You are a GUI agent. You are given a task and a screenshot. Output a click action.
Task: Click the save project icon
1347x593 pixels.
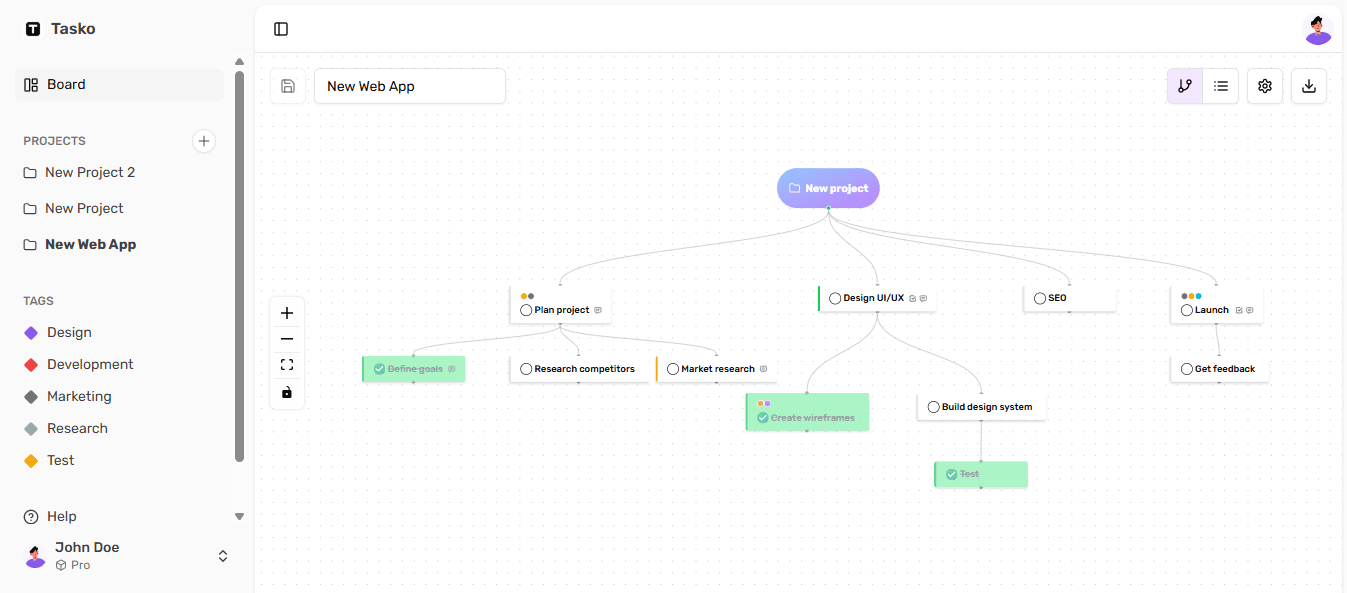288,86
